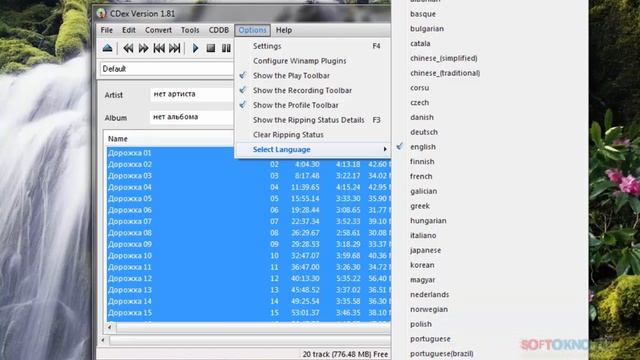Select corsu language
This screenshot has height=360, width=640.
point(420,88)
